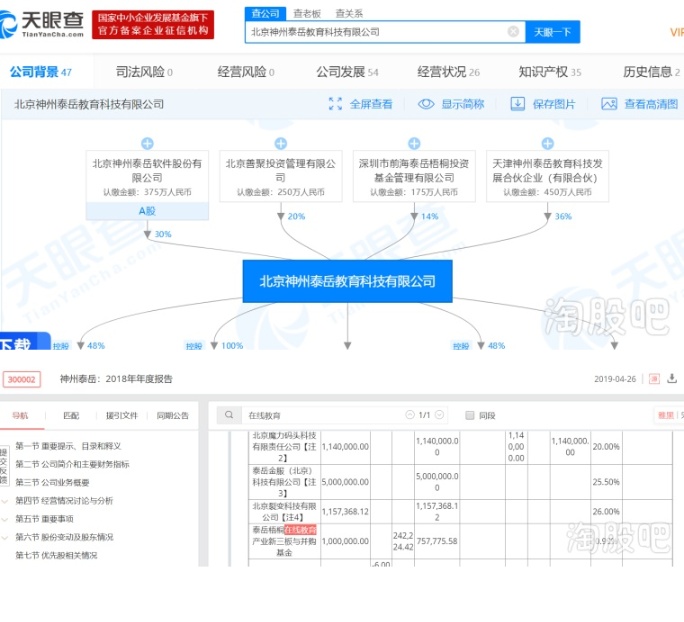Switch to the 援引文件 tab
The width and height of the screenshot is (684, 622).
pos(122,416)
